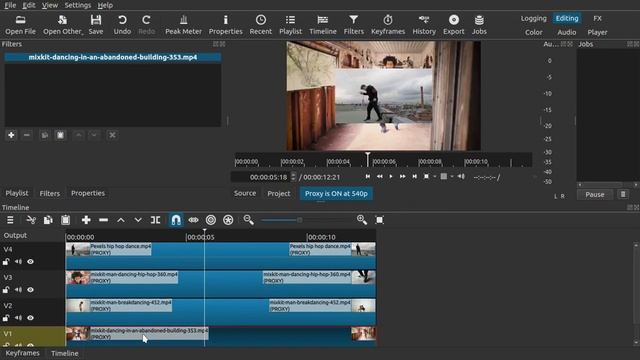Switch to Audio layout

tap(567, 32)
